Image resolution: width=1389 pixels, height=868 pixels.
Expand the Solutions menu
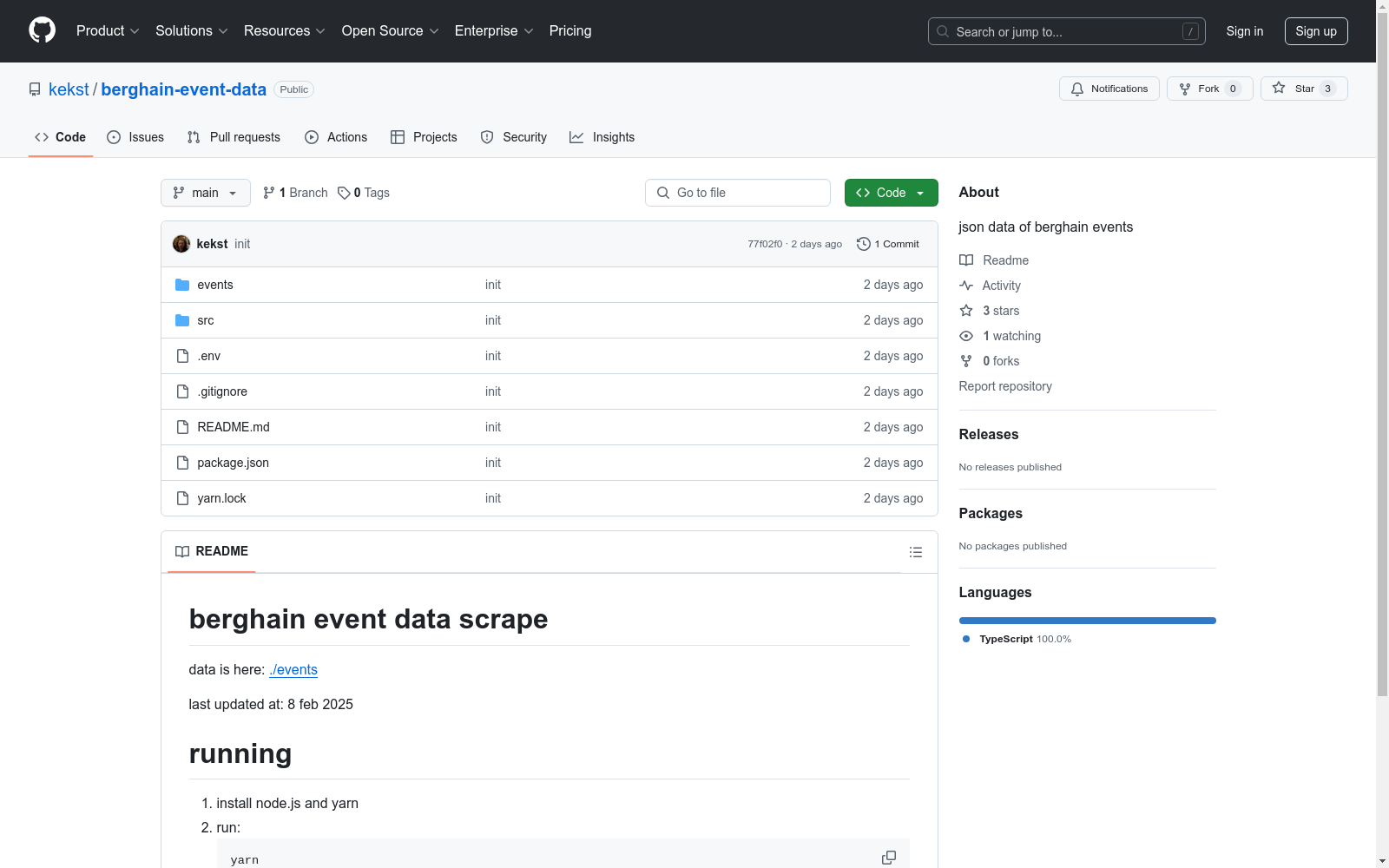click(192, 30)
